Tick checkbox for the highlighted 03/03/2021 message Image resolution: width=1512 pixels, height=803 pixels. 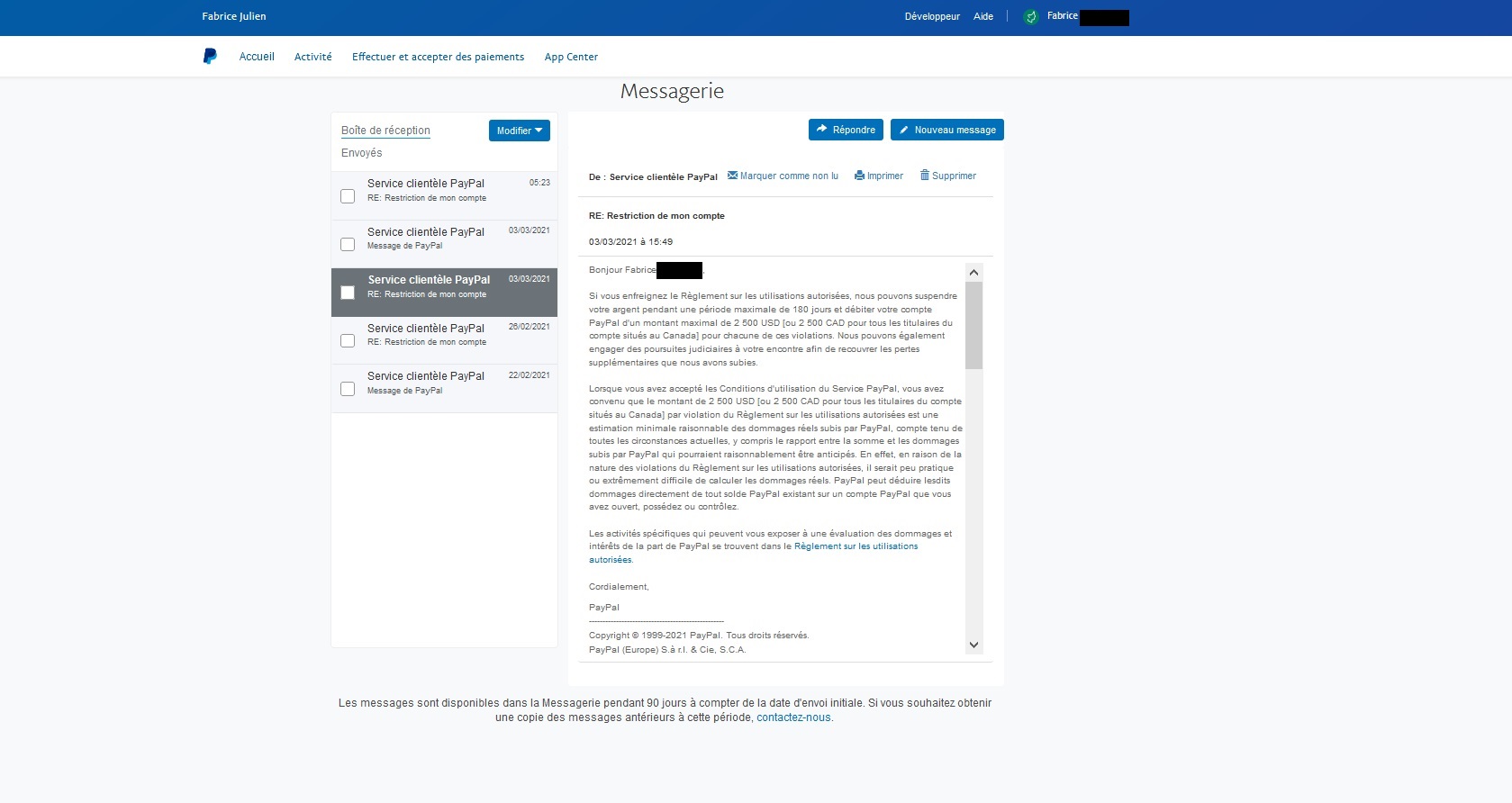(348, 293)
